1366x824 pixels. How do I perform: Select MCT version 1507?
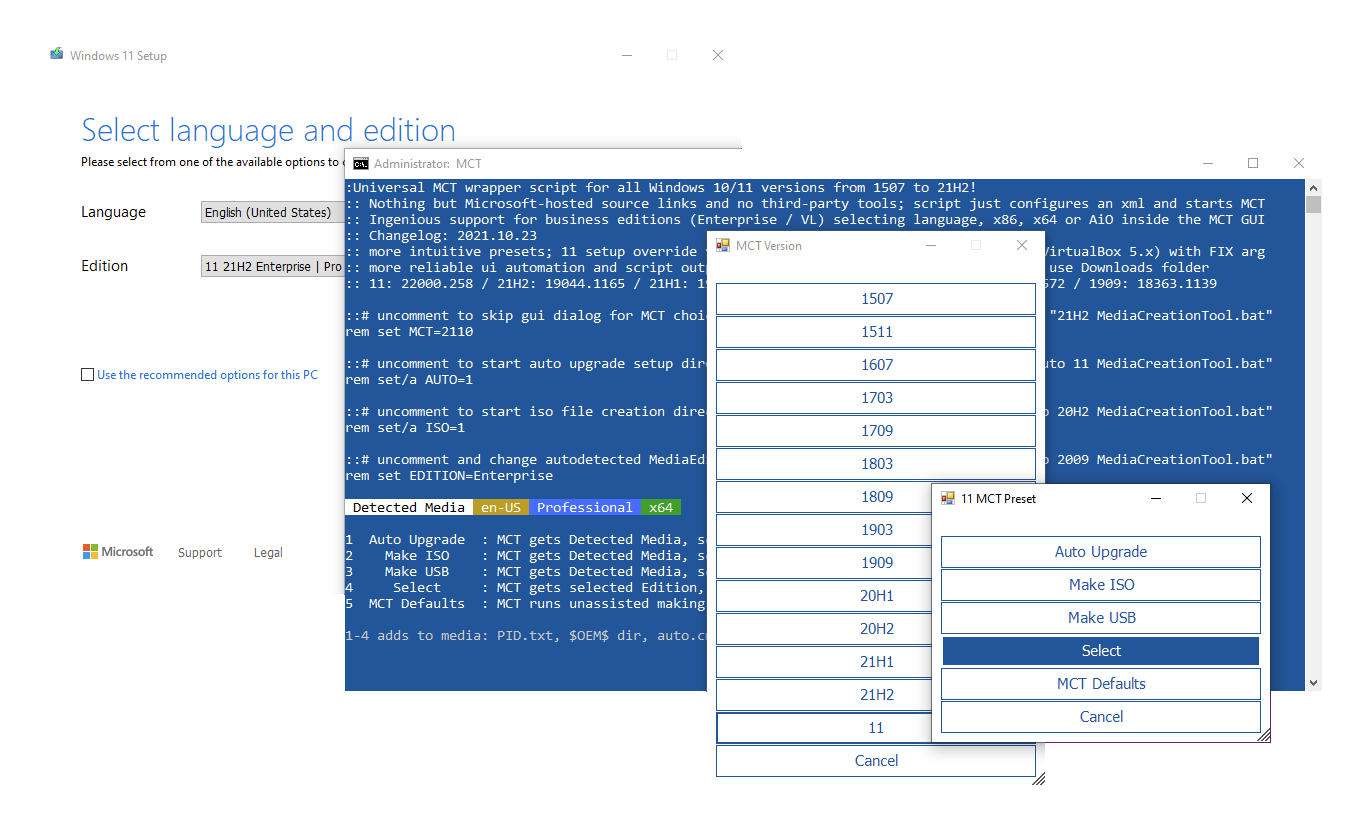click(x=876, y=298)
